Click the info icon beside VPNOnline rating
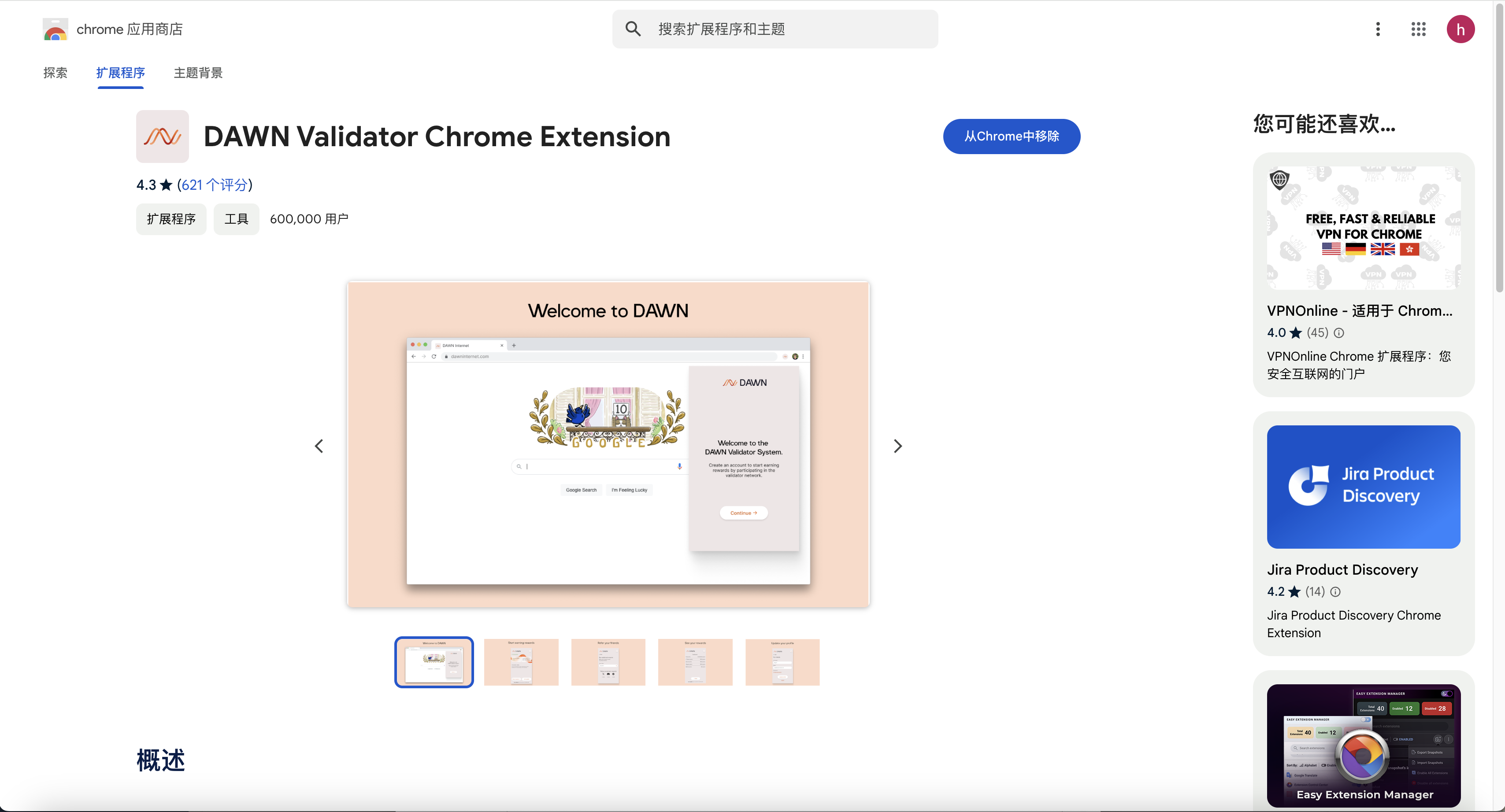This screenshot has height=812, width=1505. pos(1339,333)
